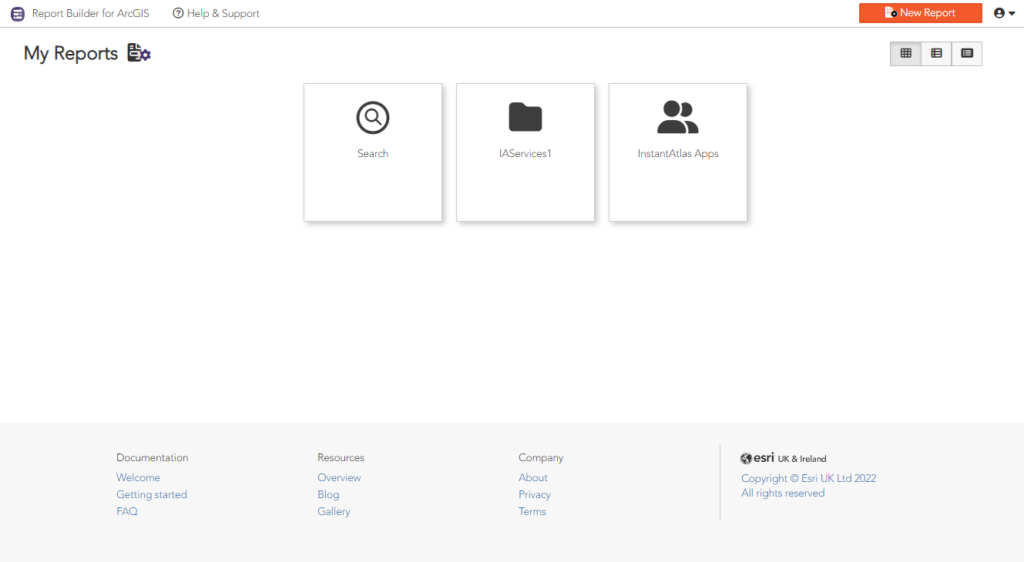
Task: Select the Search tile label
Action: point(373,153)
